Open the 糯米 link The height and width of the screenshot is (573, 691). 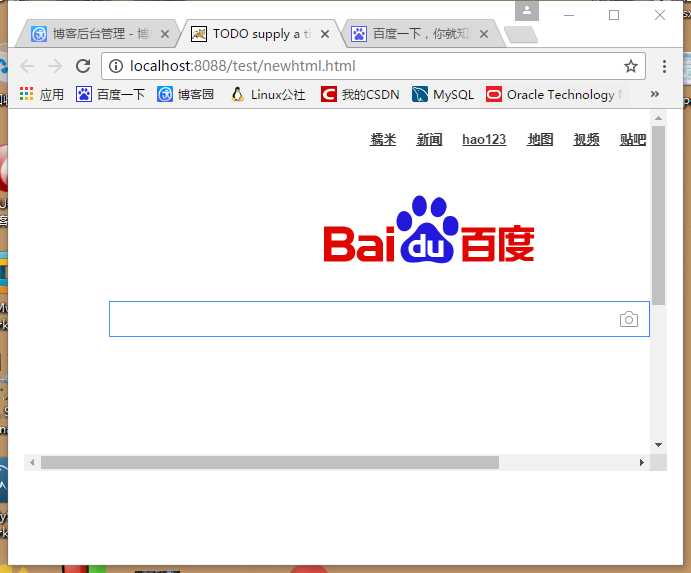click(x=383, y=139)
